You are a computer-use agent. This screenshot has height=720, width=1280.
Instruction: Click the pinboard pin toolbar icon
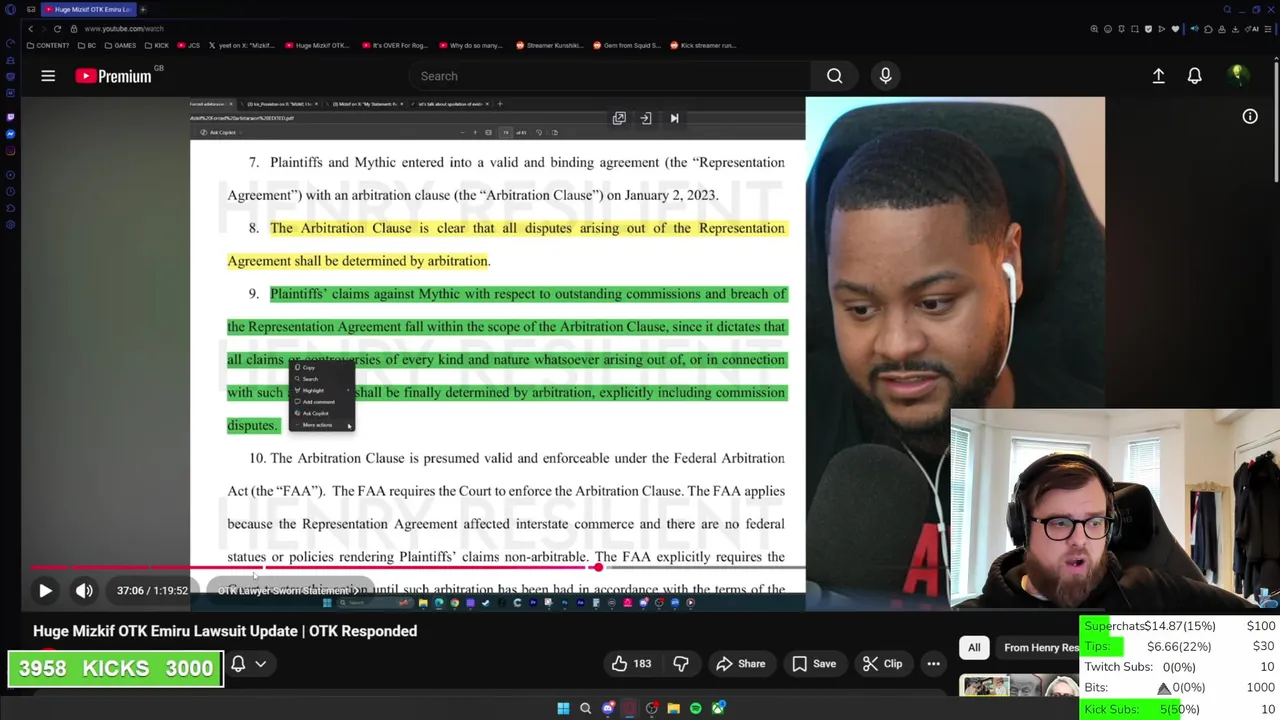click(x=1121, y=29)
